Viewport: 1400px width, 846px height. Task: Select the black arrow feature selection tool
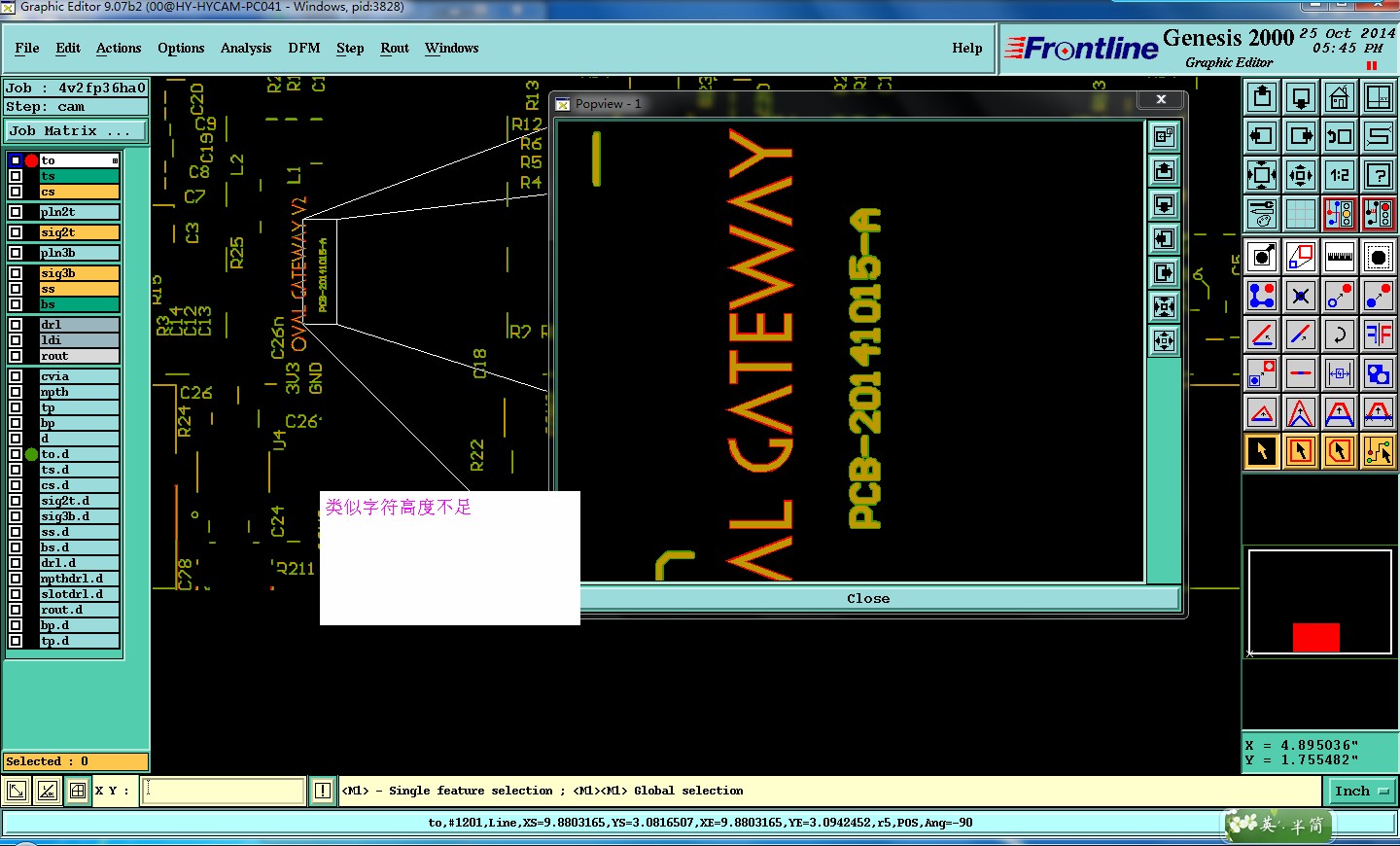click(x=1262, y=451)
